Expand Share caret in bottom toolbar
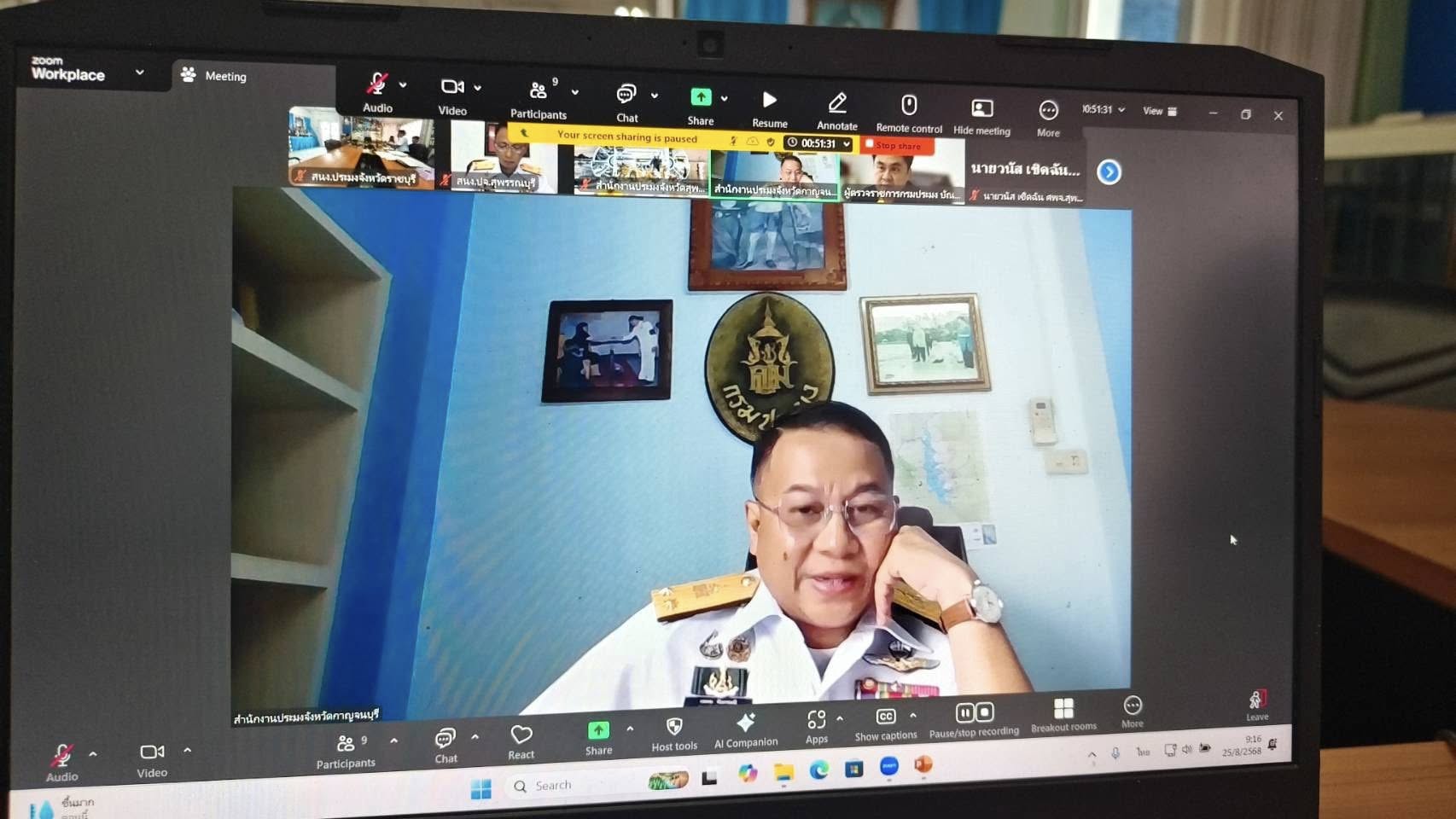 point(630,729)
